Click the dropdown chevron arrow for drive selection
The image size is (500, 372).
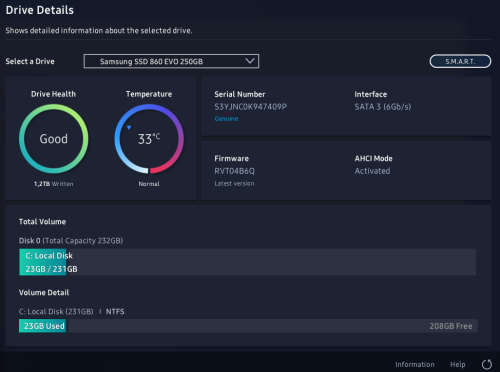(250, 61)
